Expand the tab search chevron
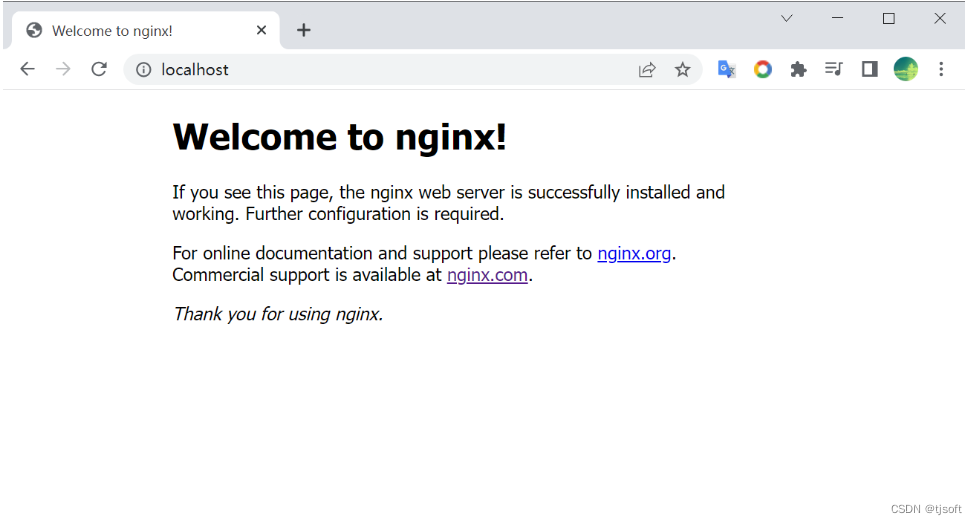977x525 pixels. [x=786, y=19]
